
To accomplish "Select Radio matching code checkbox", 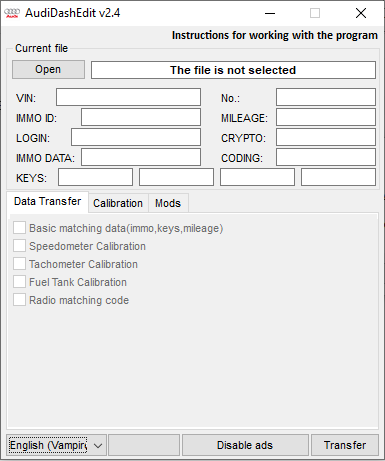I will coord(19,300).
